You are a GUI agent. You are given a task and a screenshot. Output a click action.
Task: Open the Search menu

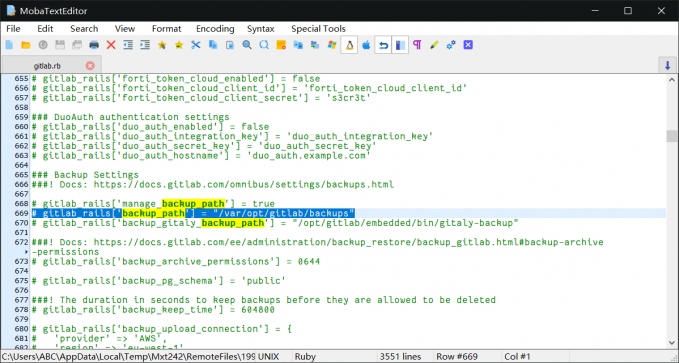(x=84, y=29)
